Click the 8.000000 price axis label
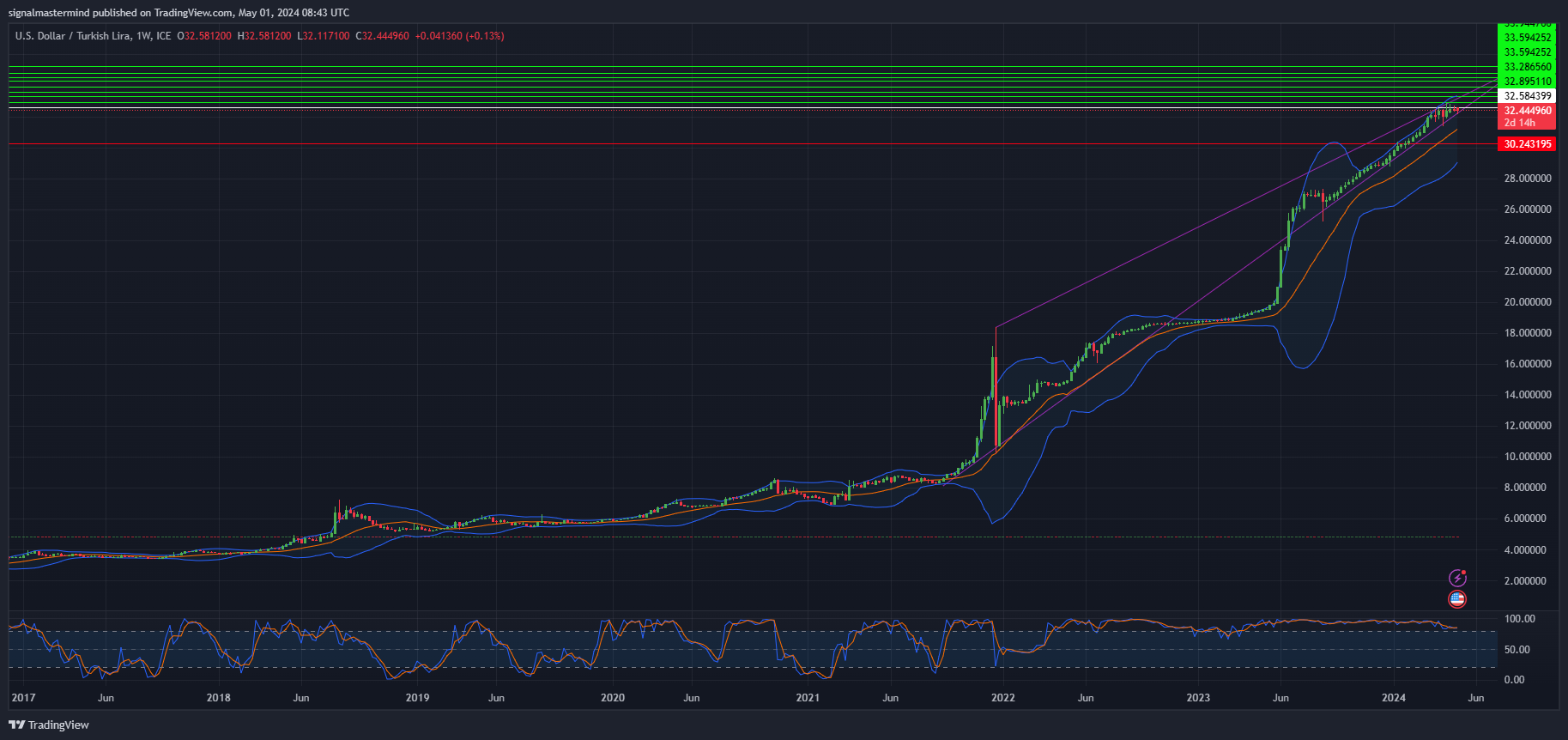The image size is (1568, 740). tap(1525, 488)
